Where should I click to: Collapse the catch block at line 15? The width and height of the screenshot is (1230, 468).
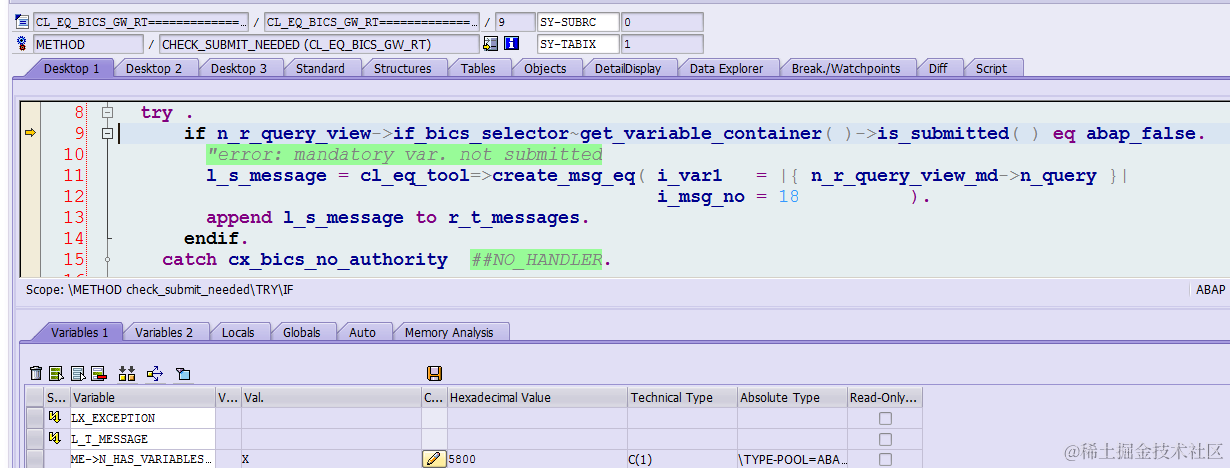(107, 259)
